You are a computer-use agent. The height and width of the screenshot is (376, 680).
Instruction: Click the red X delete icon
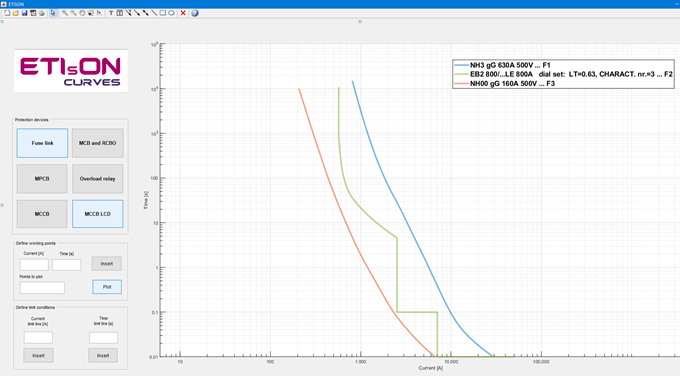183,13
